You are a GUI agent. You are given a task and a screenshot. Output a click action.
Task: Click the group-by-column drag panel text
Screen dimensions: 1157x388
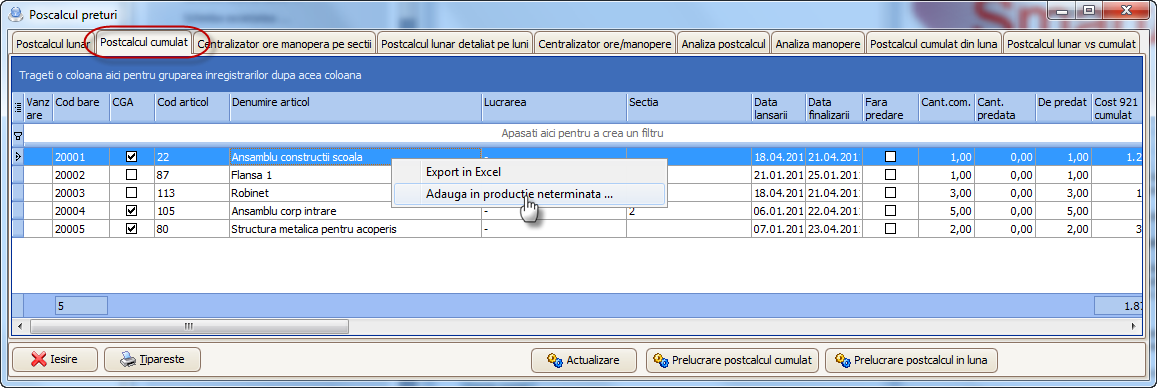coord(189,75)
